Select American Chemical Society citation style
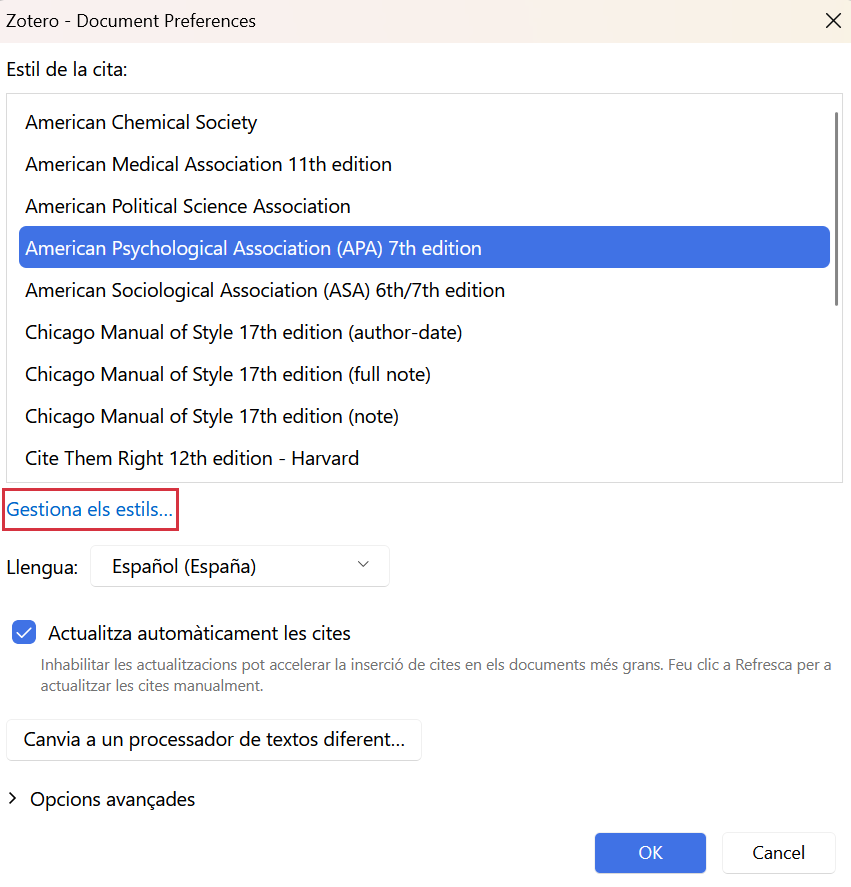Image resolution: width=851 pixels, height=887 pixels. click(x=424, y=122)
